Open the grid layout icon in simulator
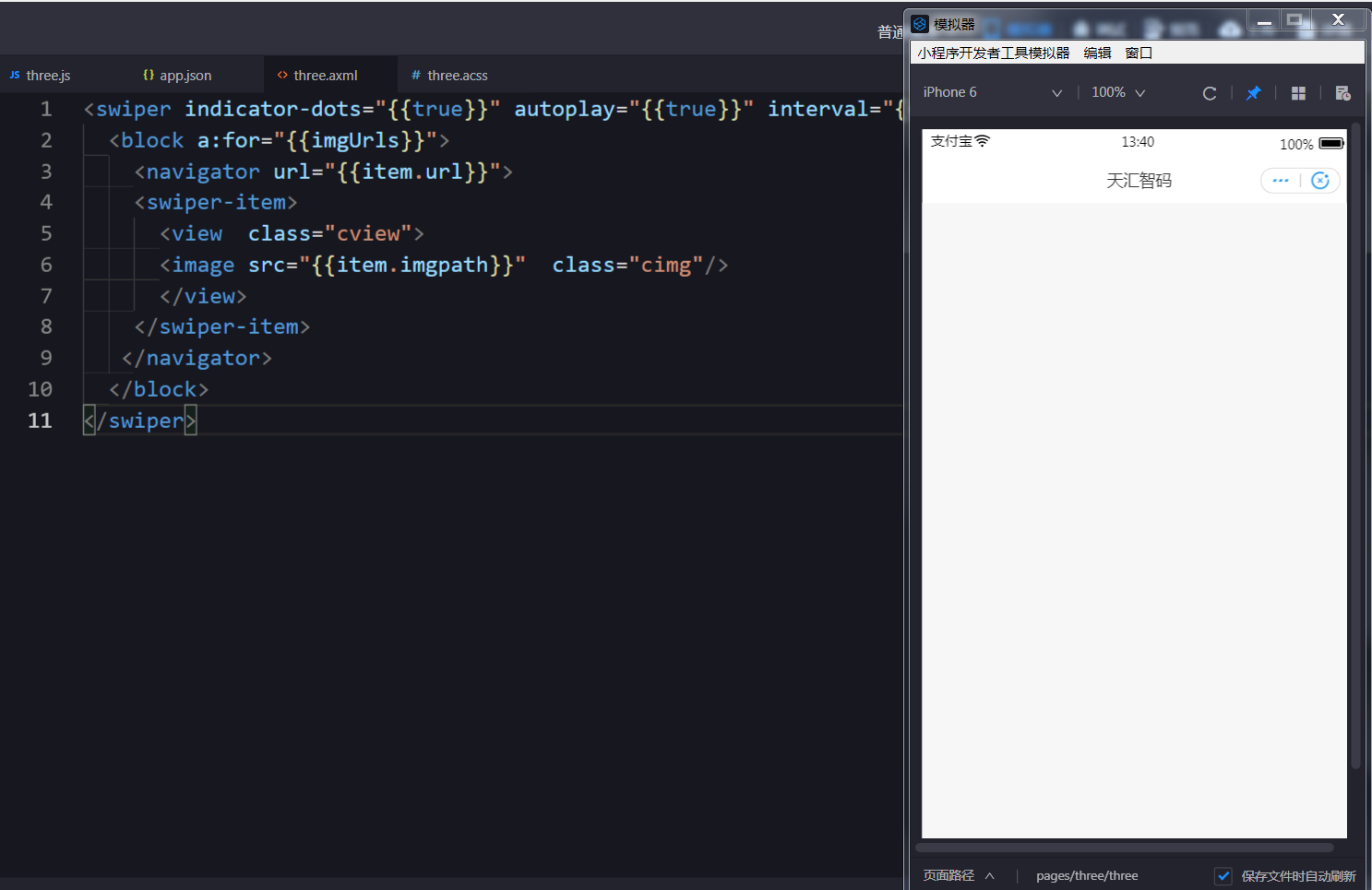 1298,93
